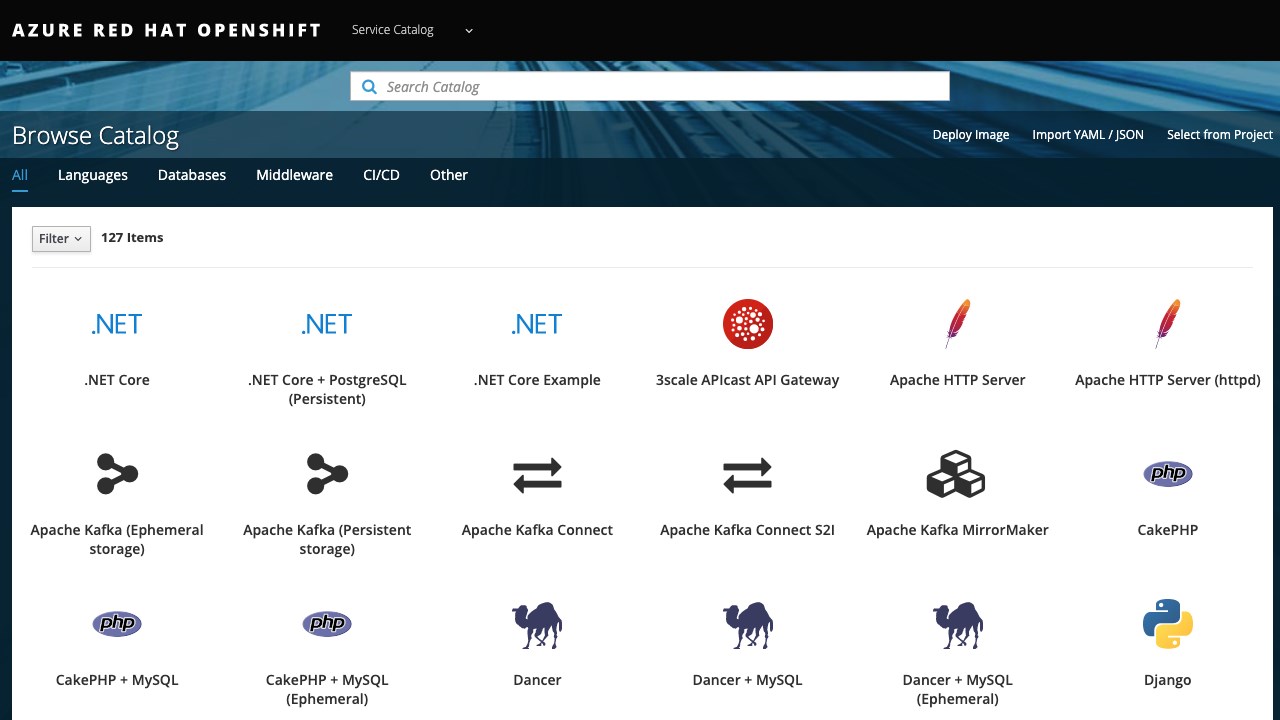1280x720 pixels.
Task: Switch to the All tab
Action: (x=20, y=175)
